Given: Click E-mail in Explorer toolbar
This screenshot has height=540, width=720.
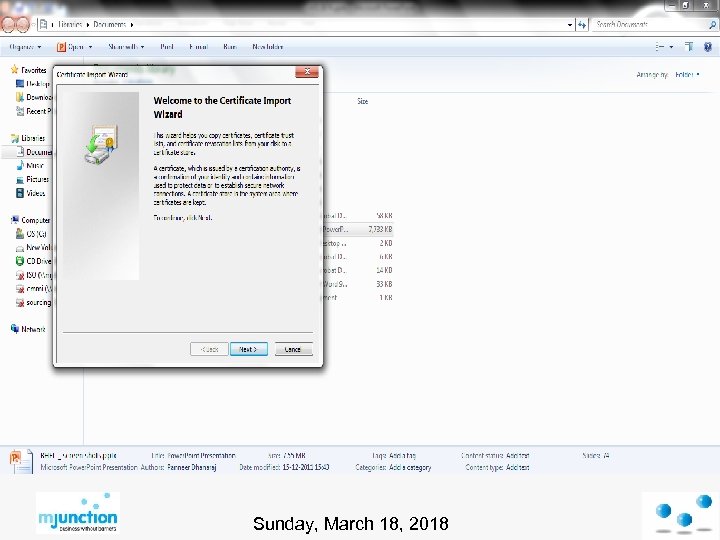Looking at the screenshot, I should pyautogui.click(x=198, y=47).
